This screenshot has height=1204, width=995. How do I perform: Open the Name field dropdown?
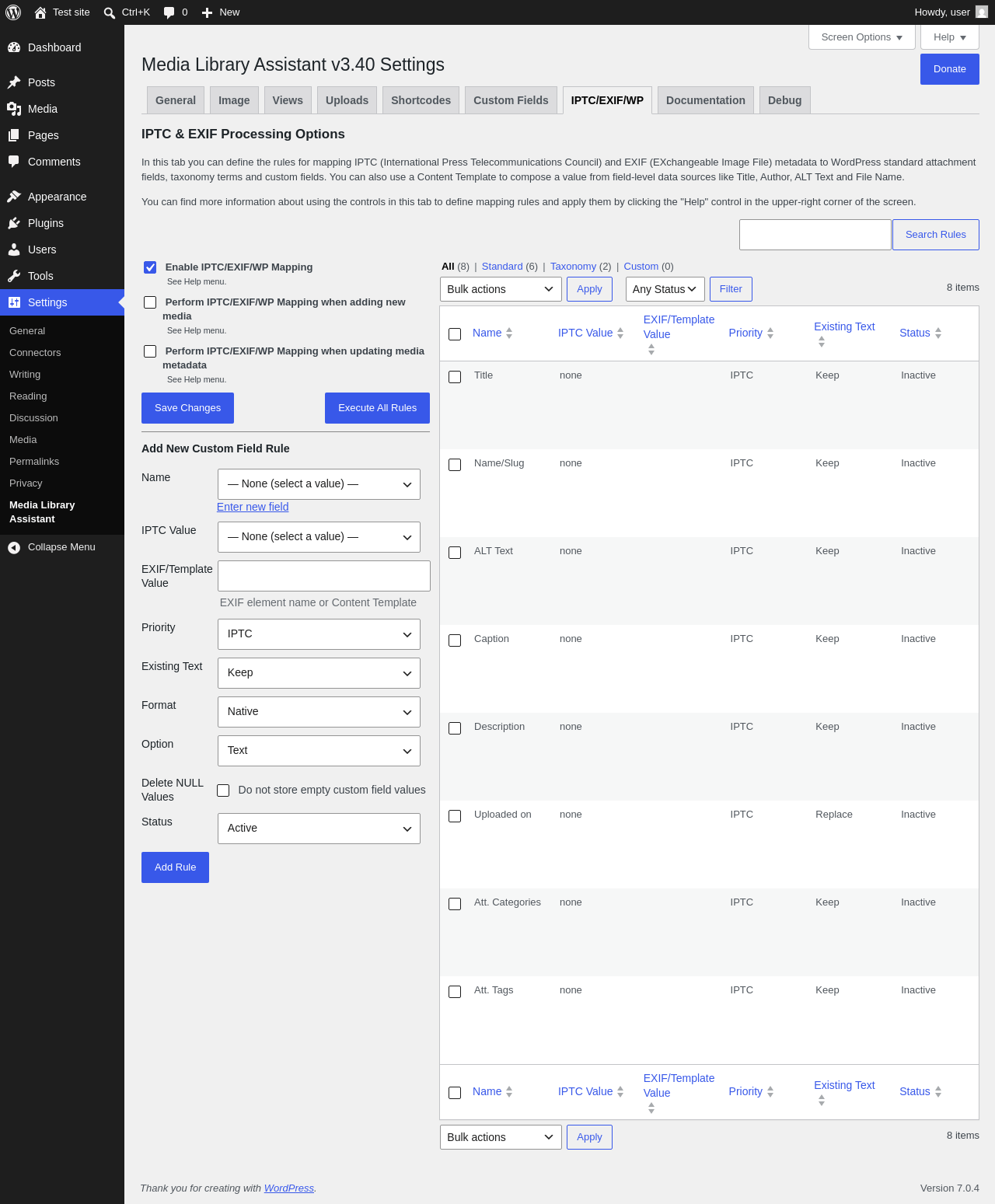319,484
